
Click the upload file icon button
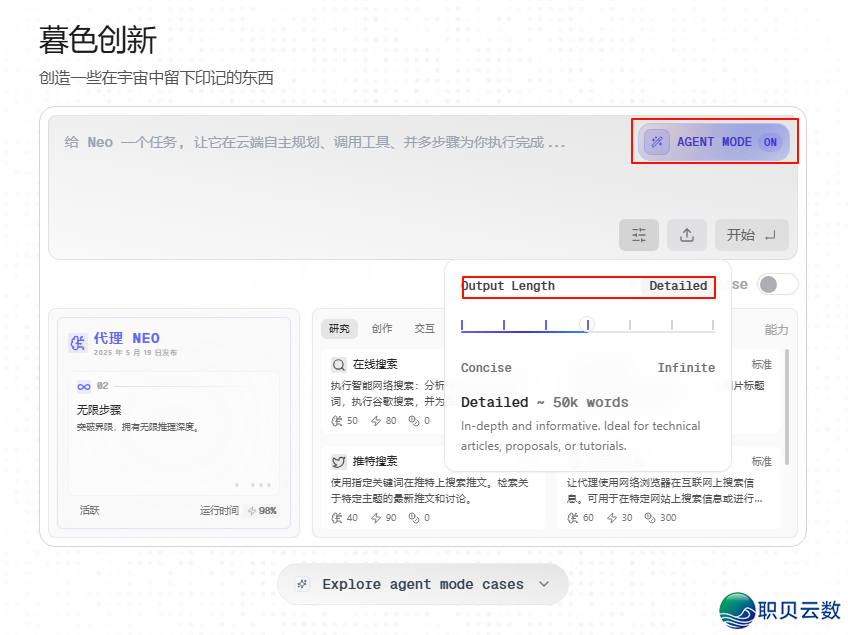tap(687, 235)
